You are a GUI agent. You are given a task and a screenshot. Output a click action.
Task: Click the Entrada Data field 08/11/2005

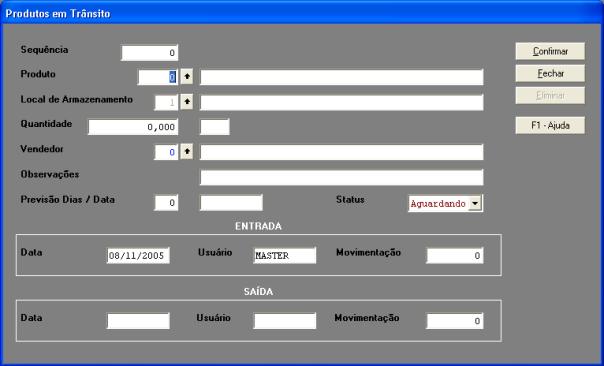point(138,255)
